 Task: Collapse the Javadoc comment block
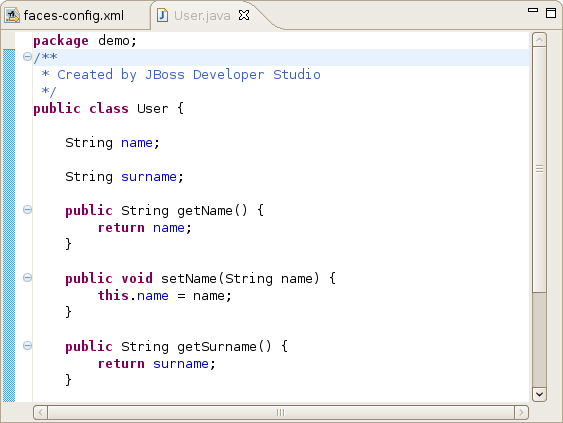pos(27,56)
